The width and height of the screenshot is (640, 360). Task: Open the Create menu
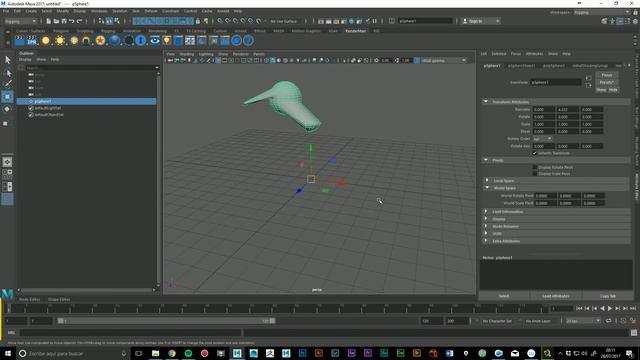pos(31,11)
